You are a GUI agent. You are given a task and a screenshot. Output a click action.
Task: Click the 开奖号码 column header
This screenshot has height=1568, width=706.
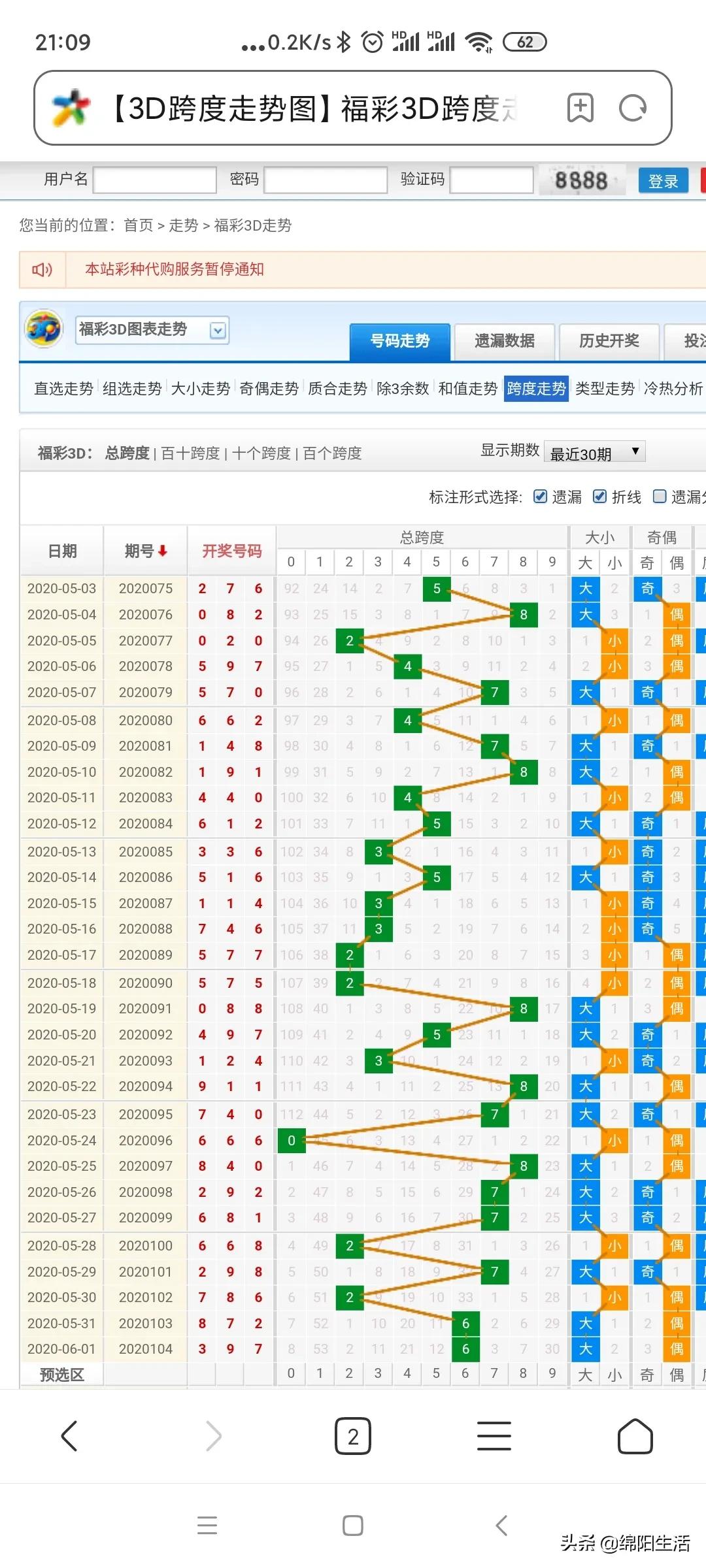click(231, 551)
